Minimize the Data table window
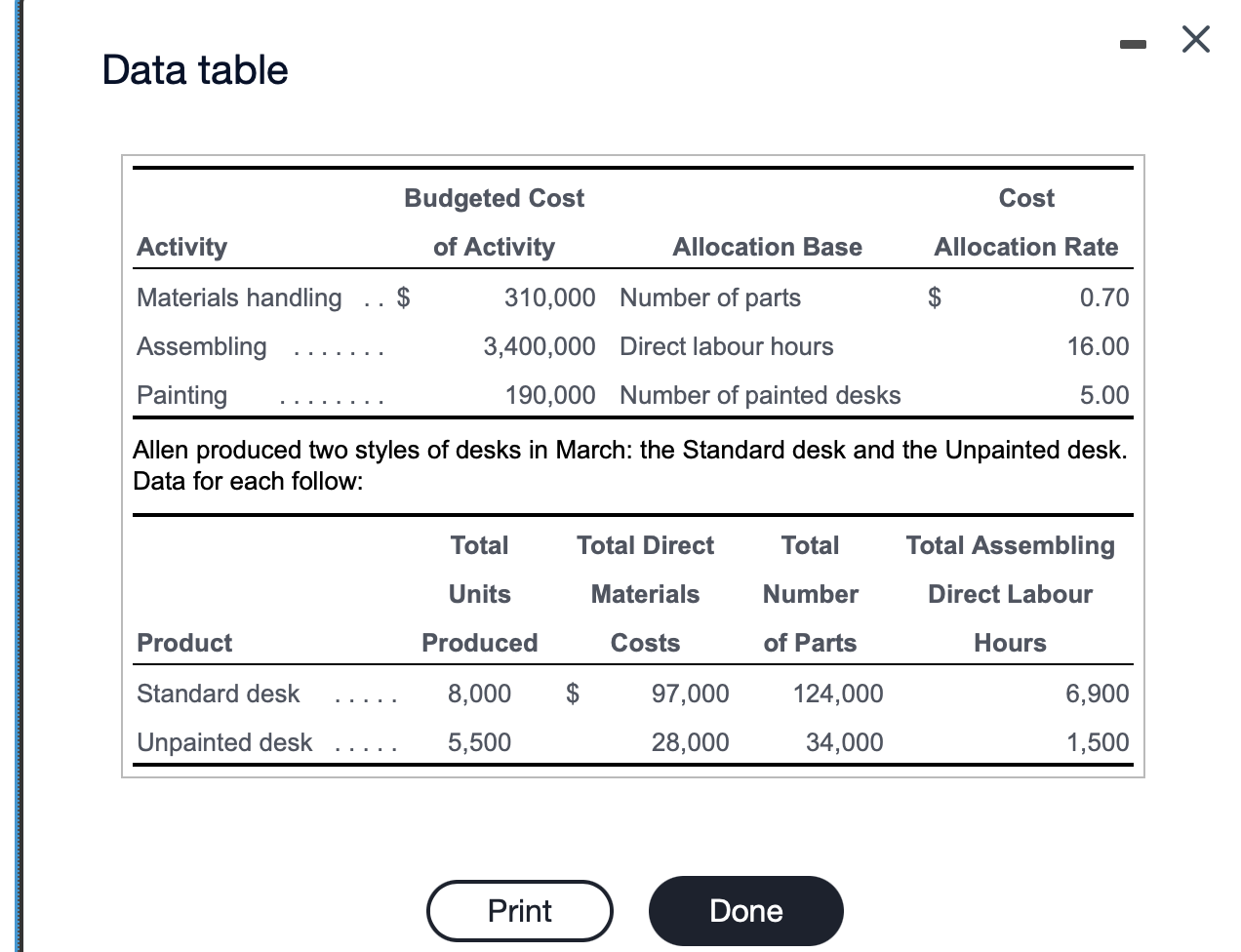 1134,43
